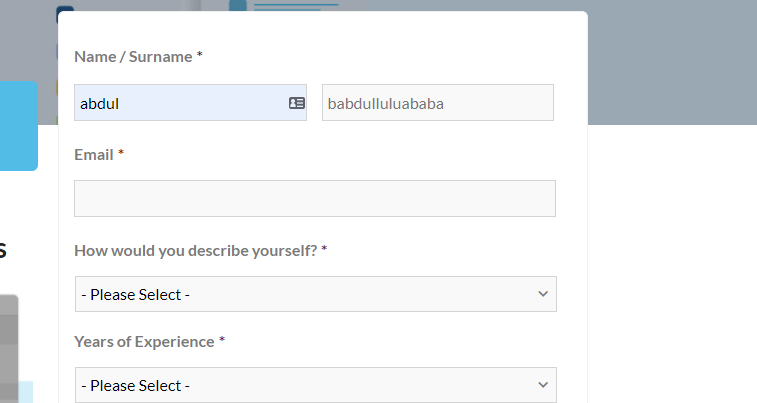Click the blue underlined link behind the dialog
This screenshot has height=403, width=757.
coord(296,6)
